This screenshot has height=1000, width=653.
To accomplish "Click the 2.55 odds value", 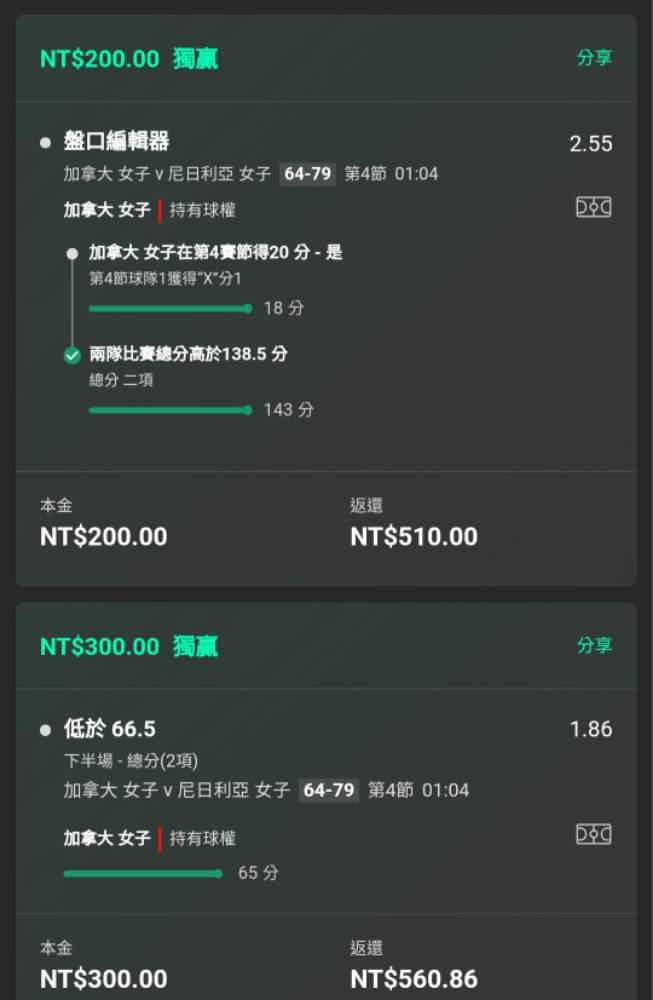I will (590, 144).
